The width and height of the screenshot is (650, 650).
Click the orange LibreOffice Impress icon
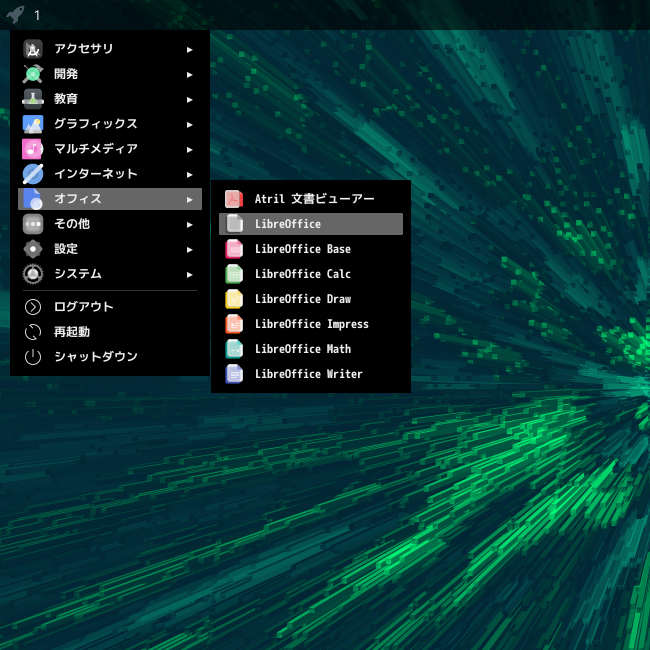tap(234, 324)
